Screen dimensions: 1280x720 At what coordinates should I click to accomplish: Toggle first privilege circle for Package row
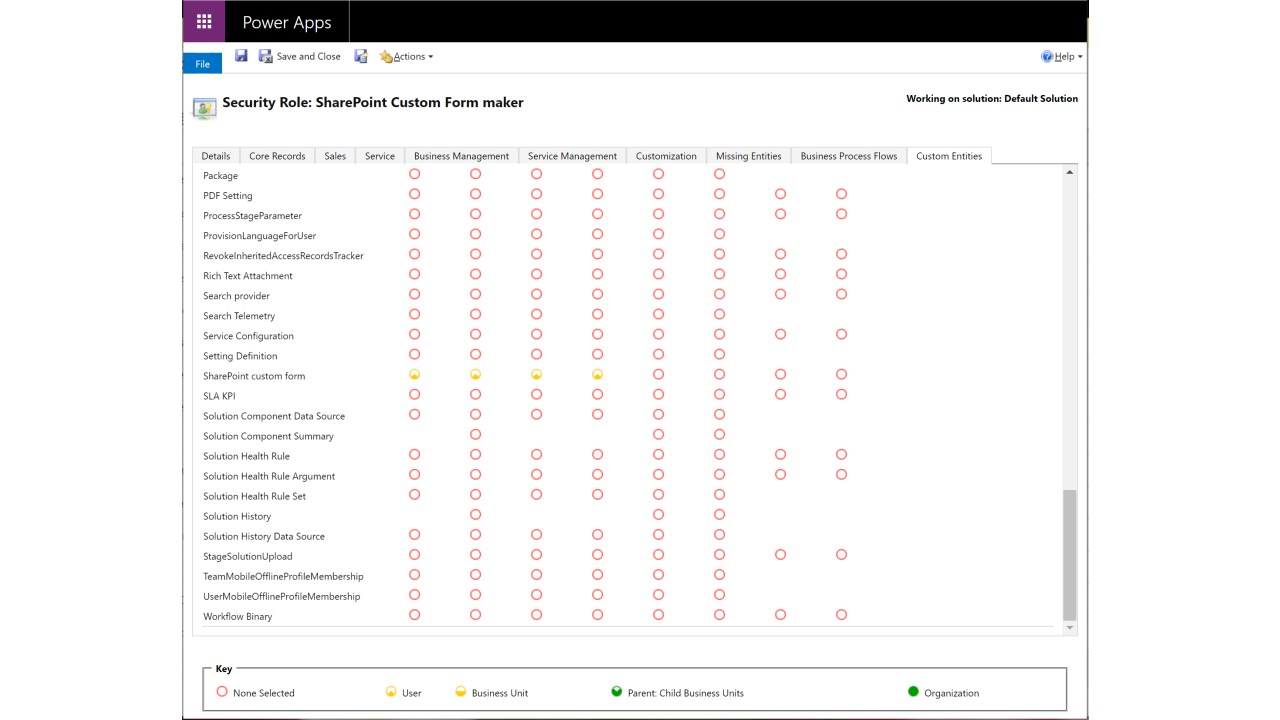tap(415, 174)
